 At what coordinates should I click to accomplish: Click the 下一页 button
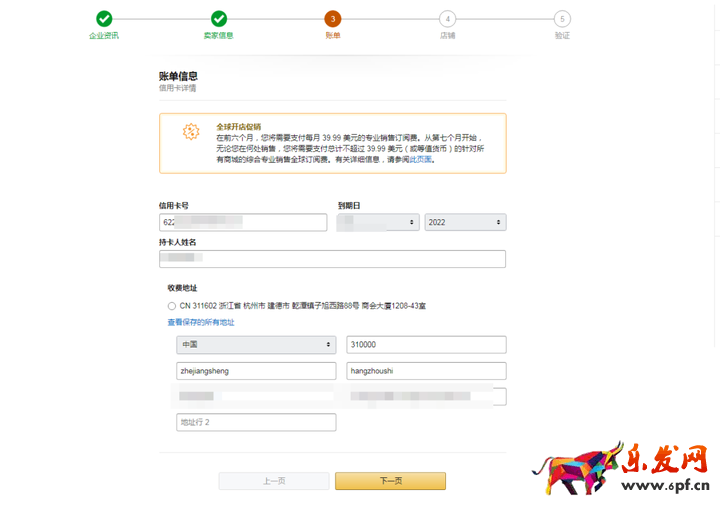pos(390,481)
